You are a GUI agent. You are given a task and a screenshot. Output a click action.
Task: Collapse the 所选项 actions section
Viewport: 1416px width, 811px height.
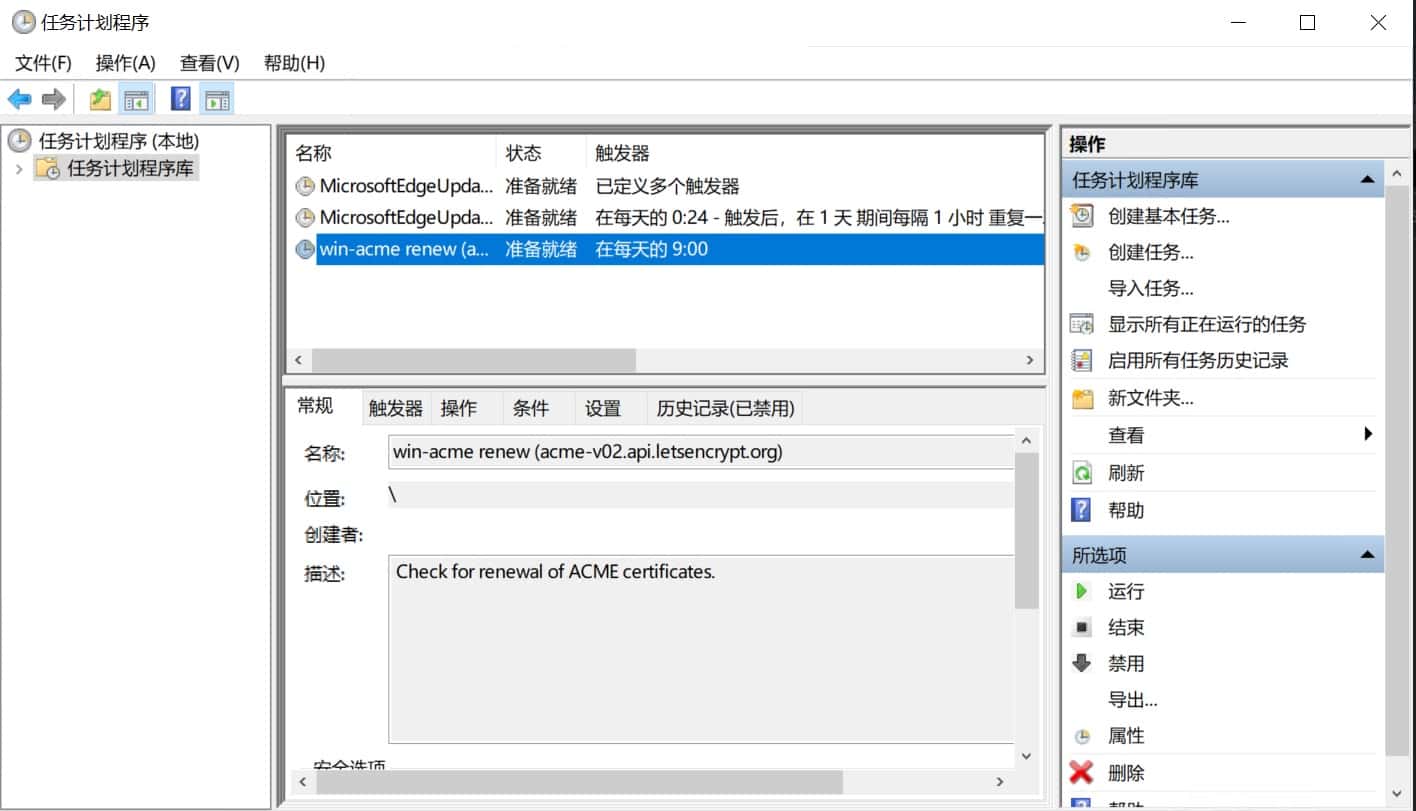(x=1367, y=555)
